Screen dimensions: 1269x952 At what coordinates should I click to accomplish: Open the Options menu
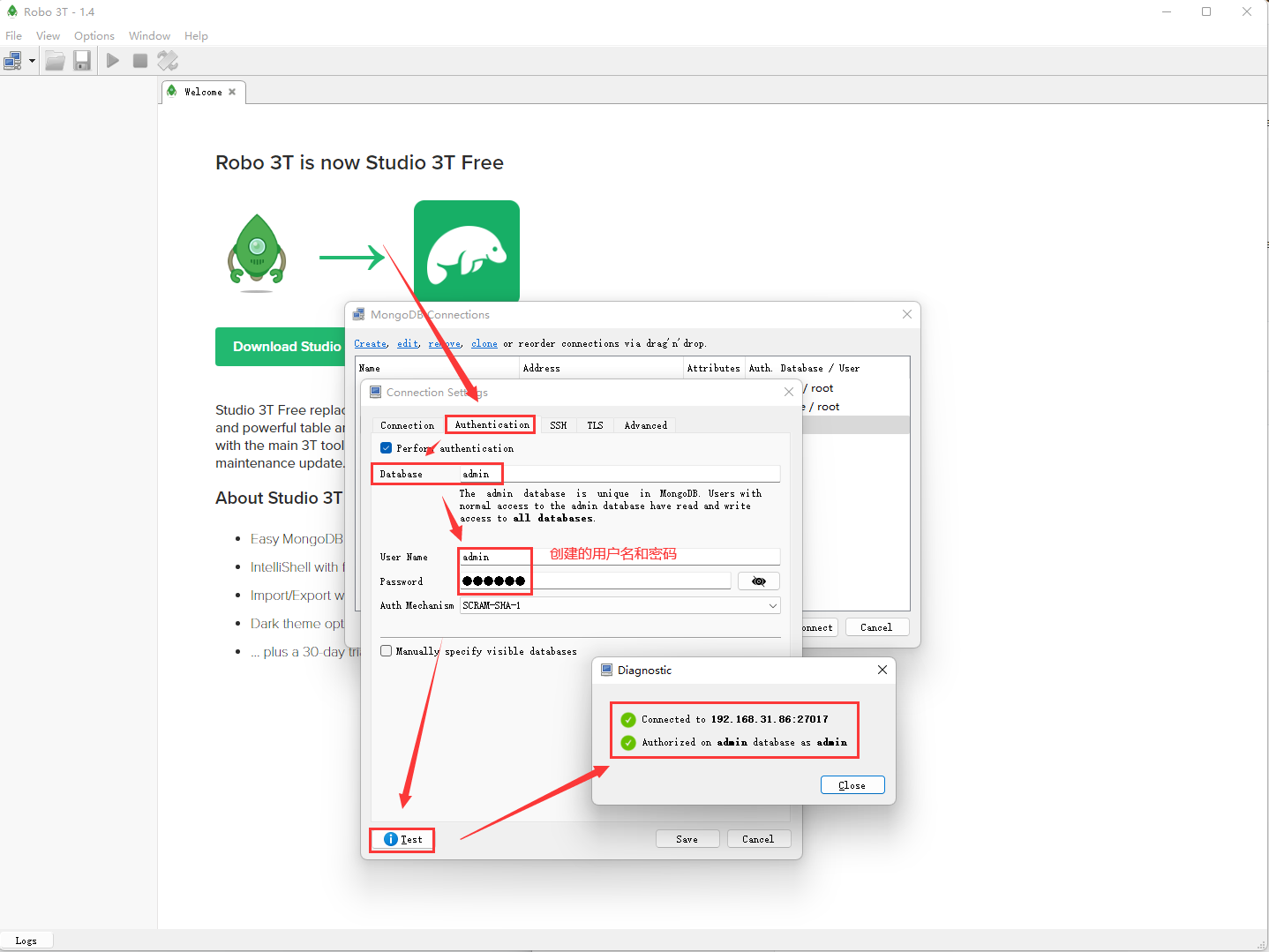(94, 36)
